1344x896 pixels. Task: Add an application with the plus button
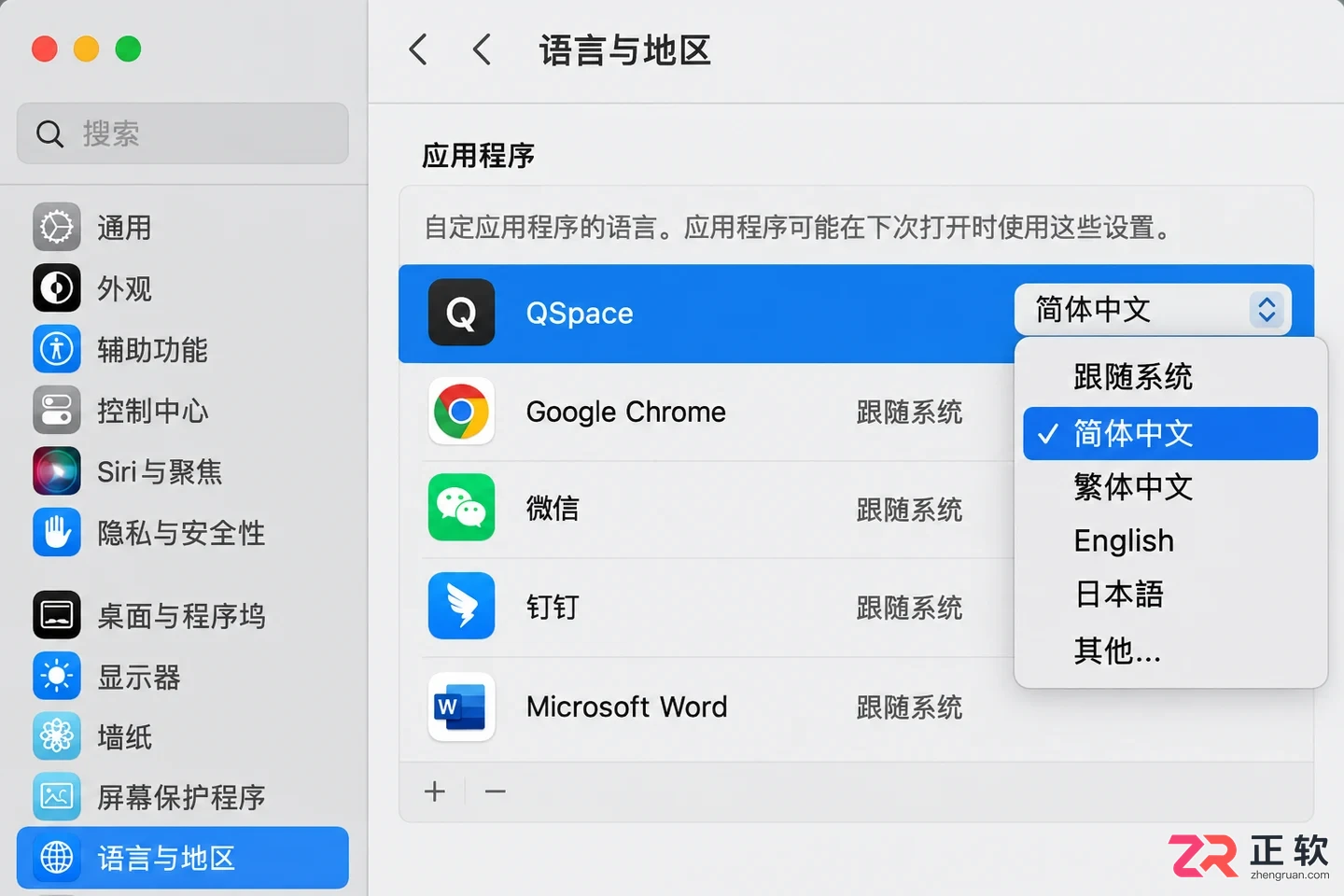tap(435, 791)
